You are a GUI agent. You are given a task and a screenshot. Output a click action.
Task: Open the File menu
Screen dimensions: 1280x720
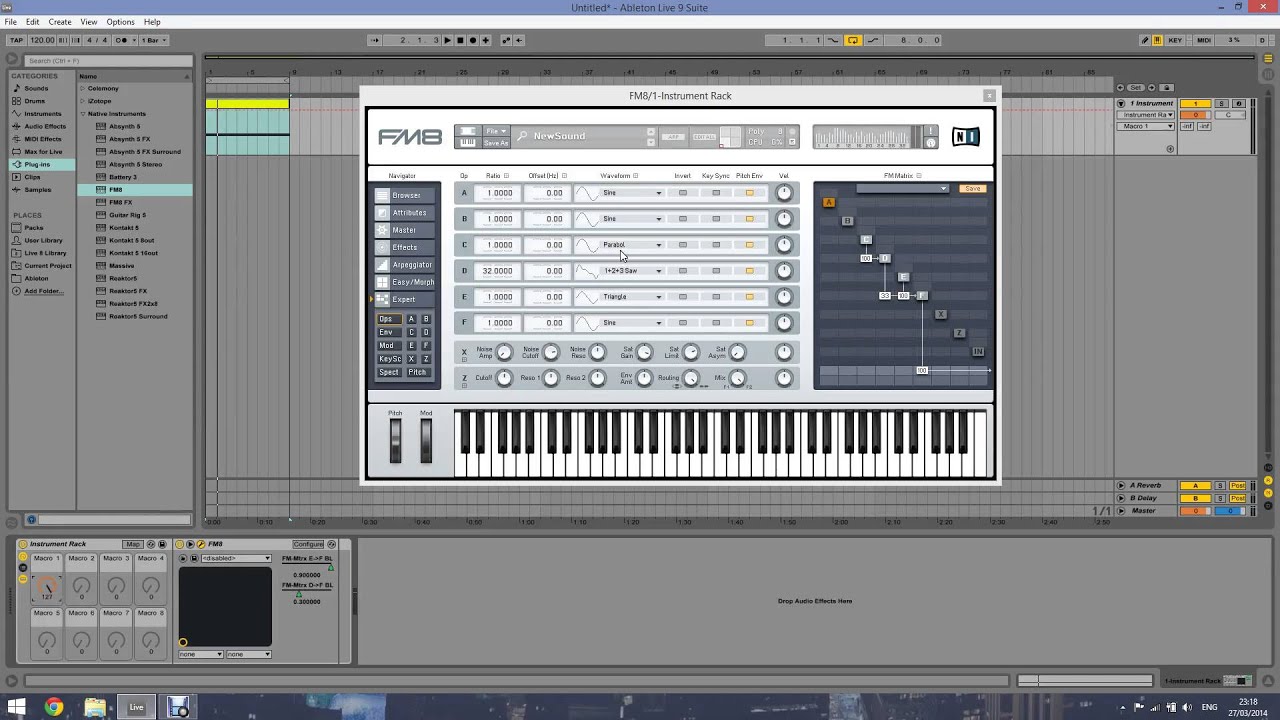tap(10, 22)
